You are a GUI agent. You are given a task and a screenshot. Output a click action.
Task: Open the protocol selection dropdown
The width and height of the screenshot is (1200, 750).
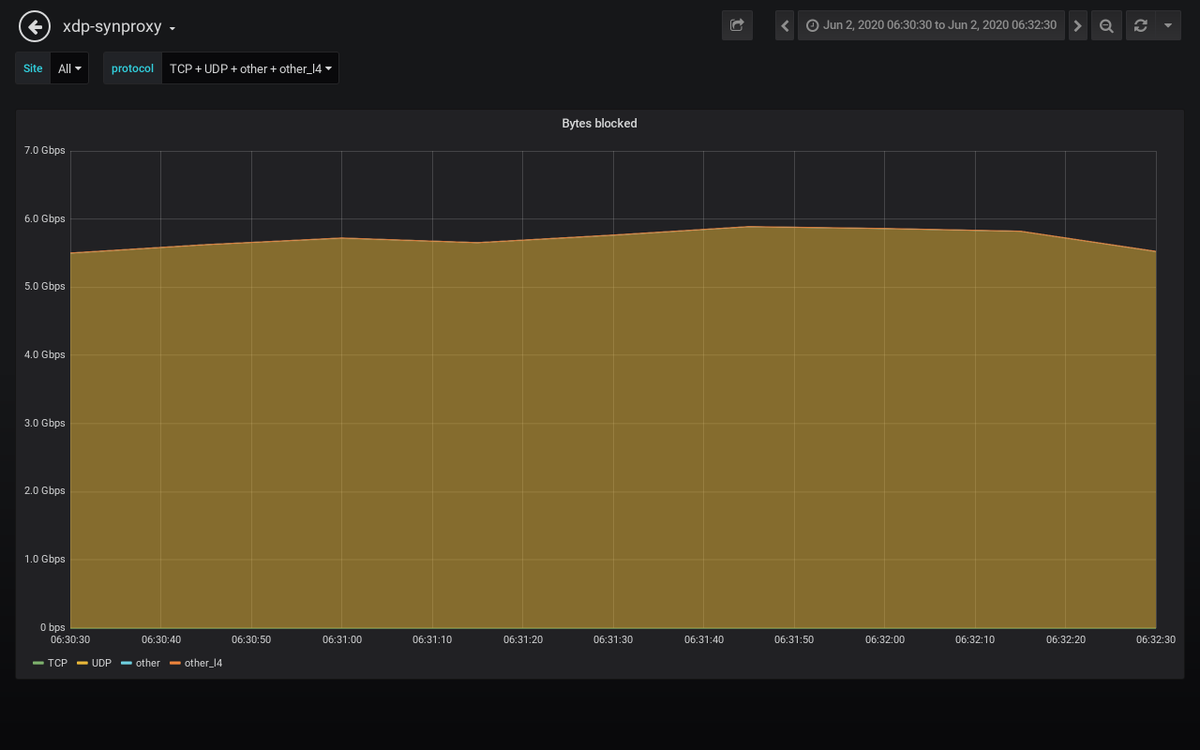pos(250,68)
